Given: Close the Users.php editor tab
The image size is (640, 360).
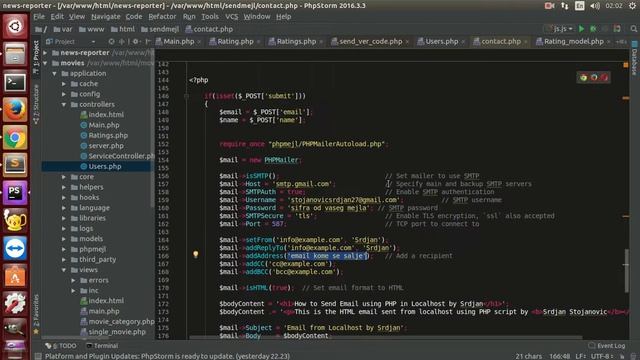Looking at the screenshot, I should click(463, 42).
